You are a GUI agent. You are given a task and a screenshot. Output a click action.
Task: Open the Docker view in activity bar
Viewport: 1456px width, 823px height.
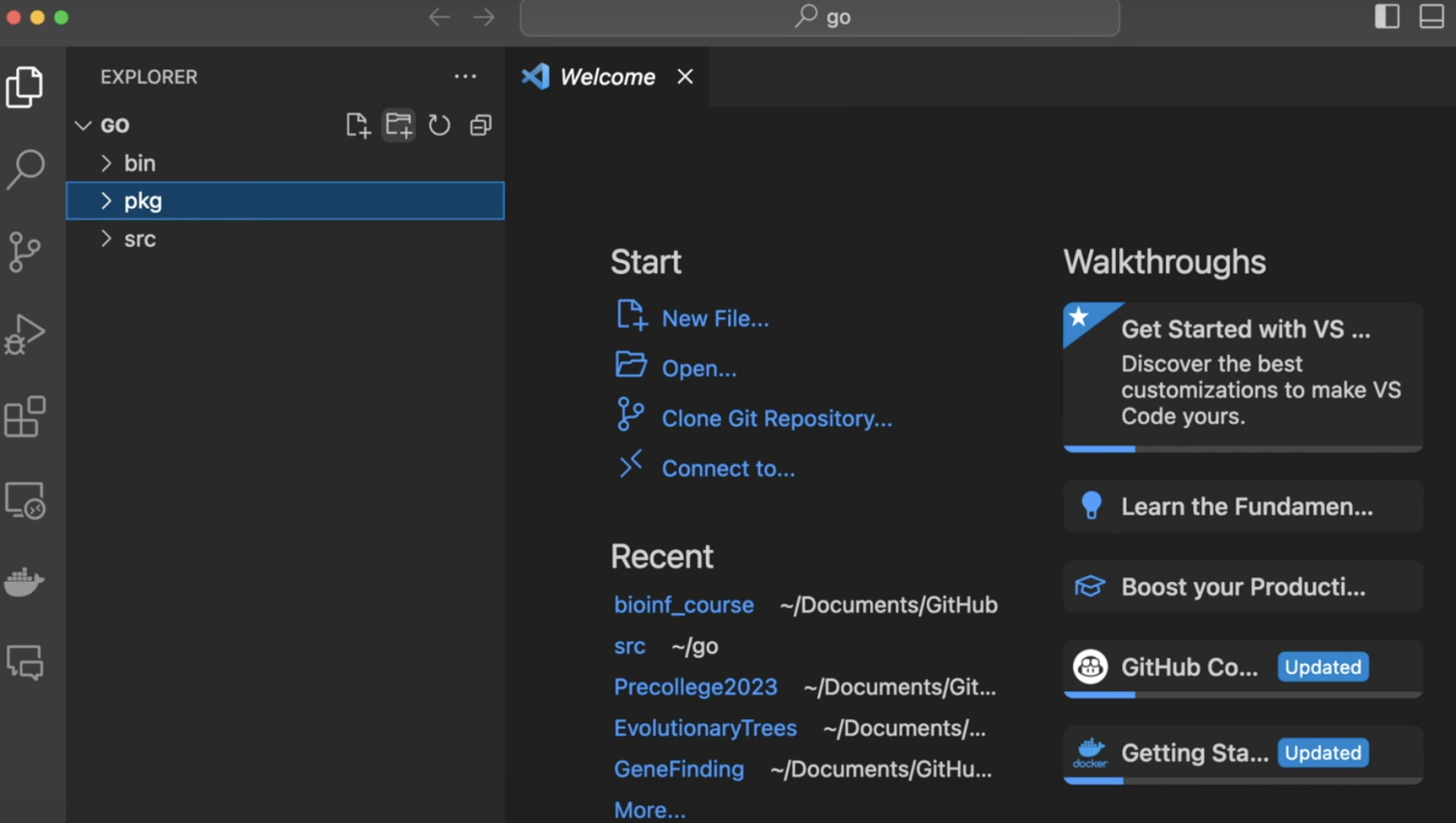(25, 582)
